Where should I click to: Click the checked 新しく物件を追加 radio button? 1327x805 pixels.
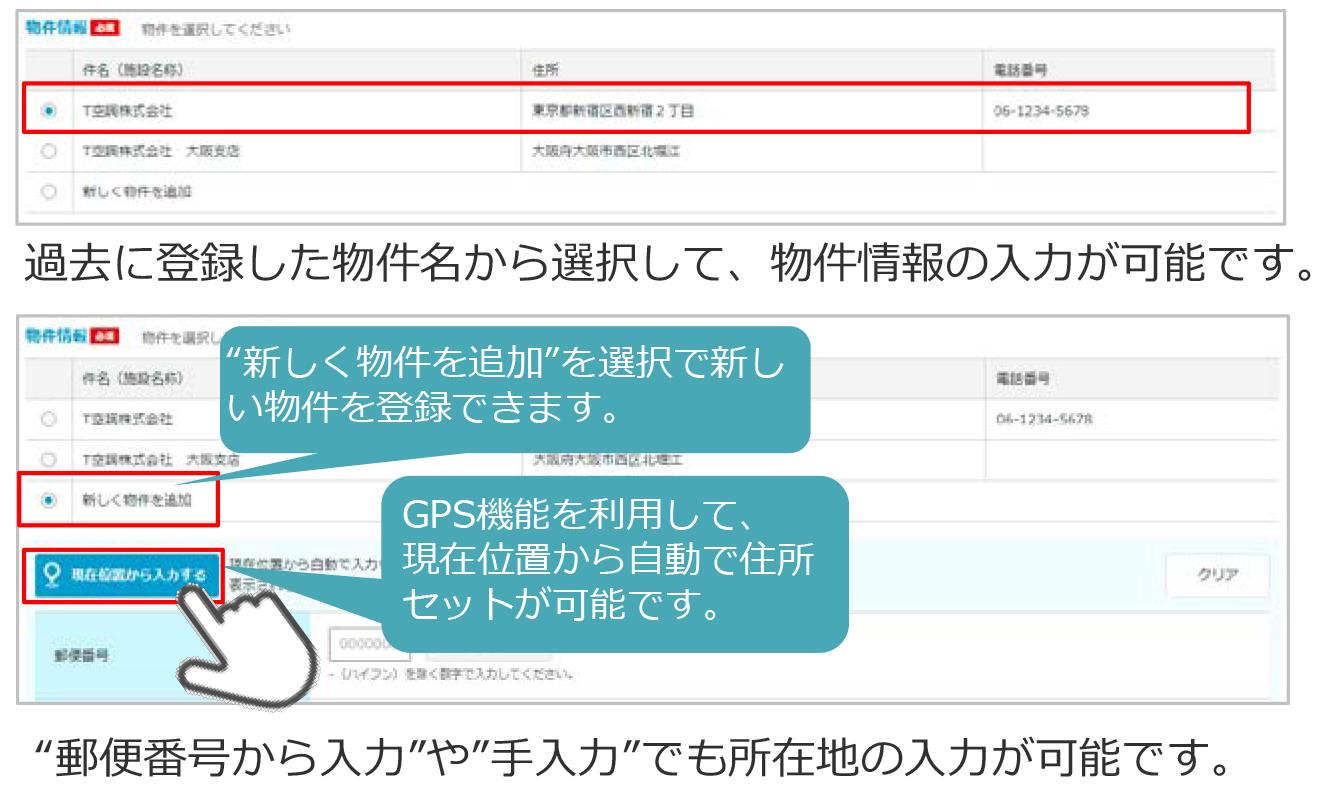(x=49, y=499)
